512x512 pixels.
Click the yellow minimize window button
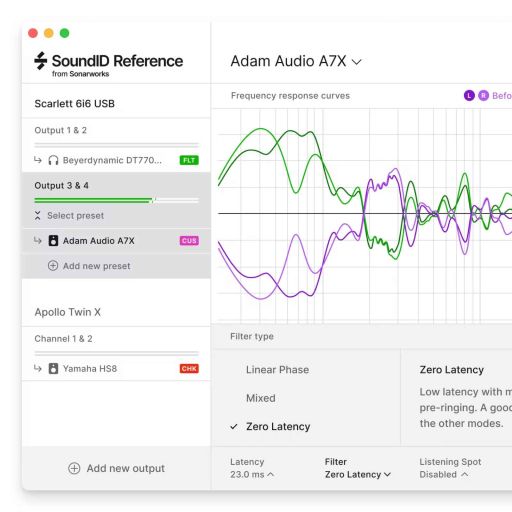pos(49,33)
